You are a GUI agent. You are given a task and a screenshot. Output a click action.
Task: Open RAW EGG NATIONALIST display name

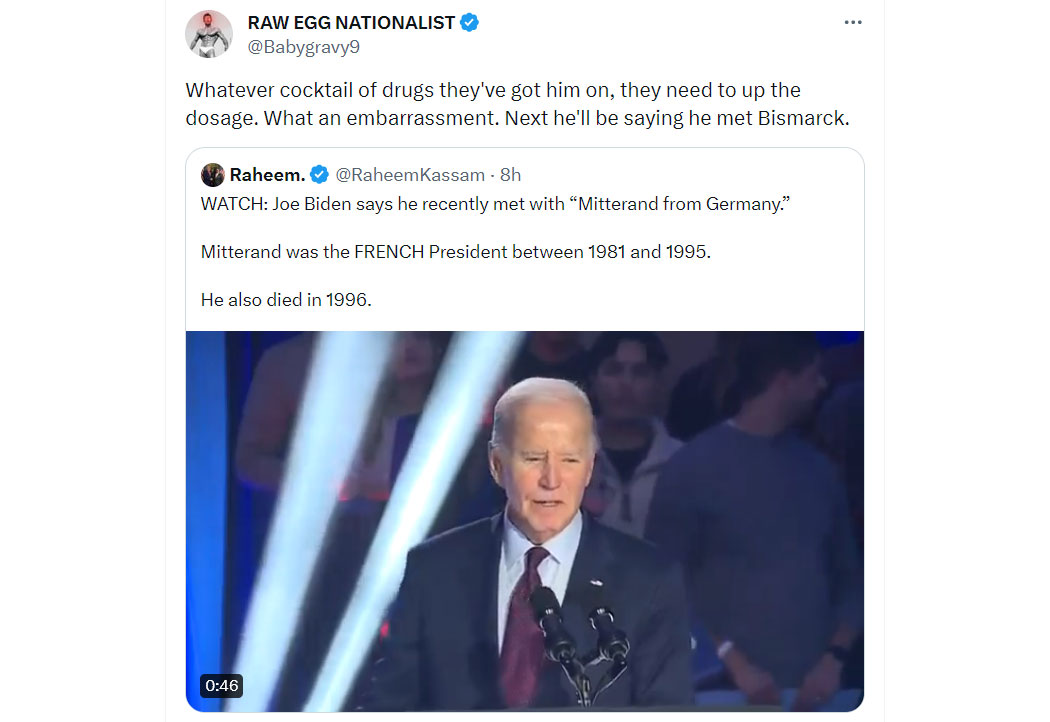(x=352, y=23)
